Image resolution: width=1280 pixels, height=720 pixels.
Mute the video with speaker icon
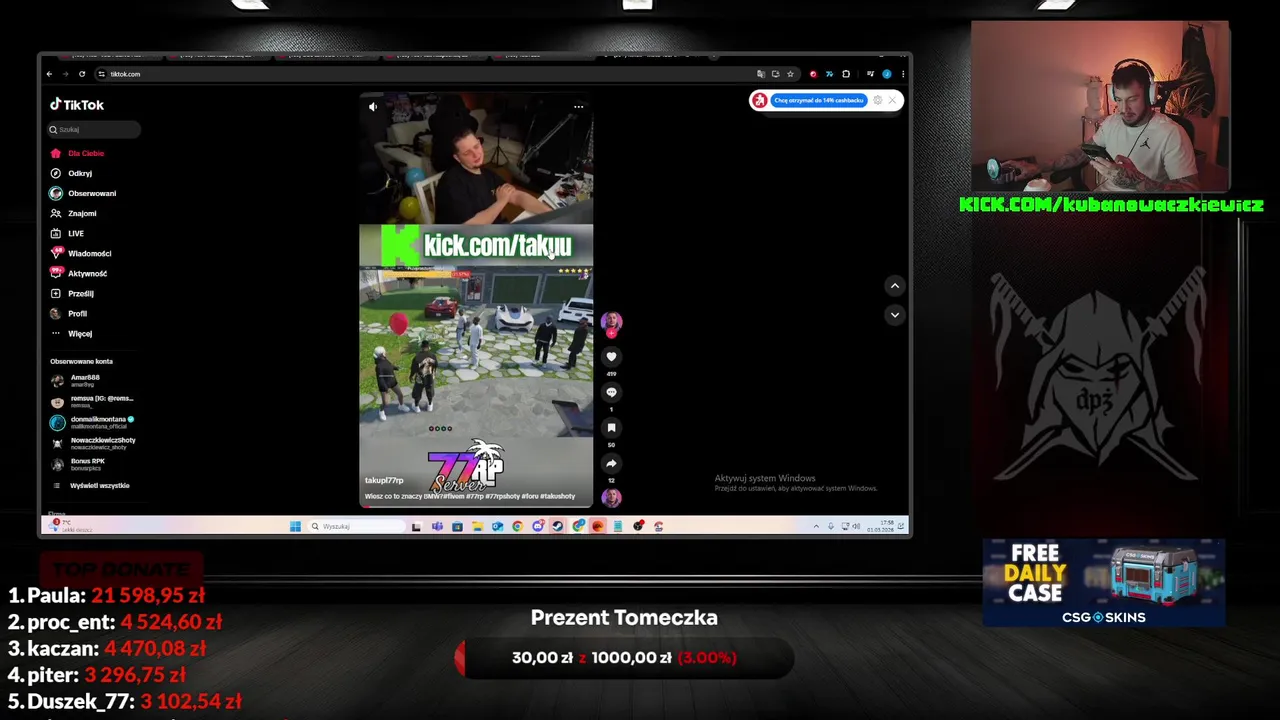(373, 107)
